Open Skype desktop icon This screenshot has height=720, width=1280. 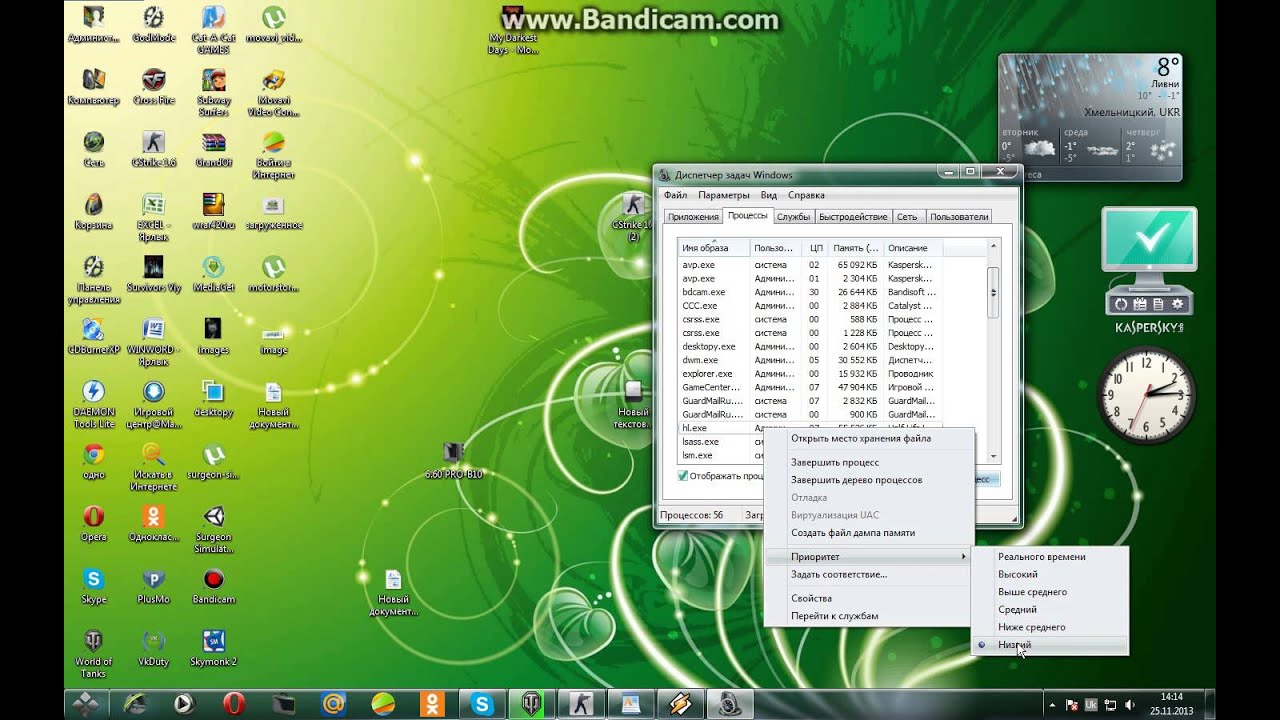(93, 585)
